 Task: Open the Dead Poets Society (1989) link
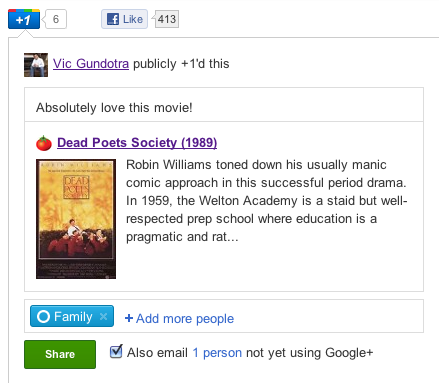137,143
